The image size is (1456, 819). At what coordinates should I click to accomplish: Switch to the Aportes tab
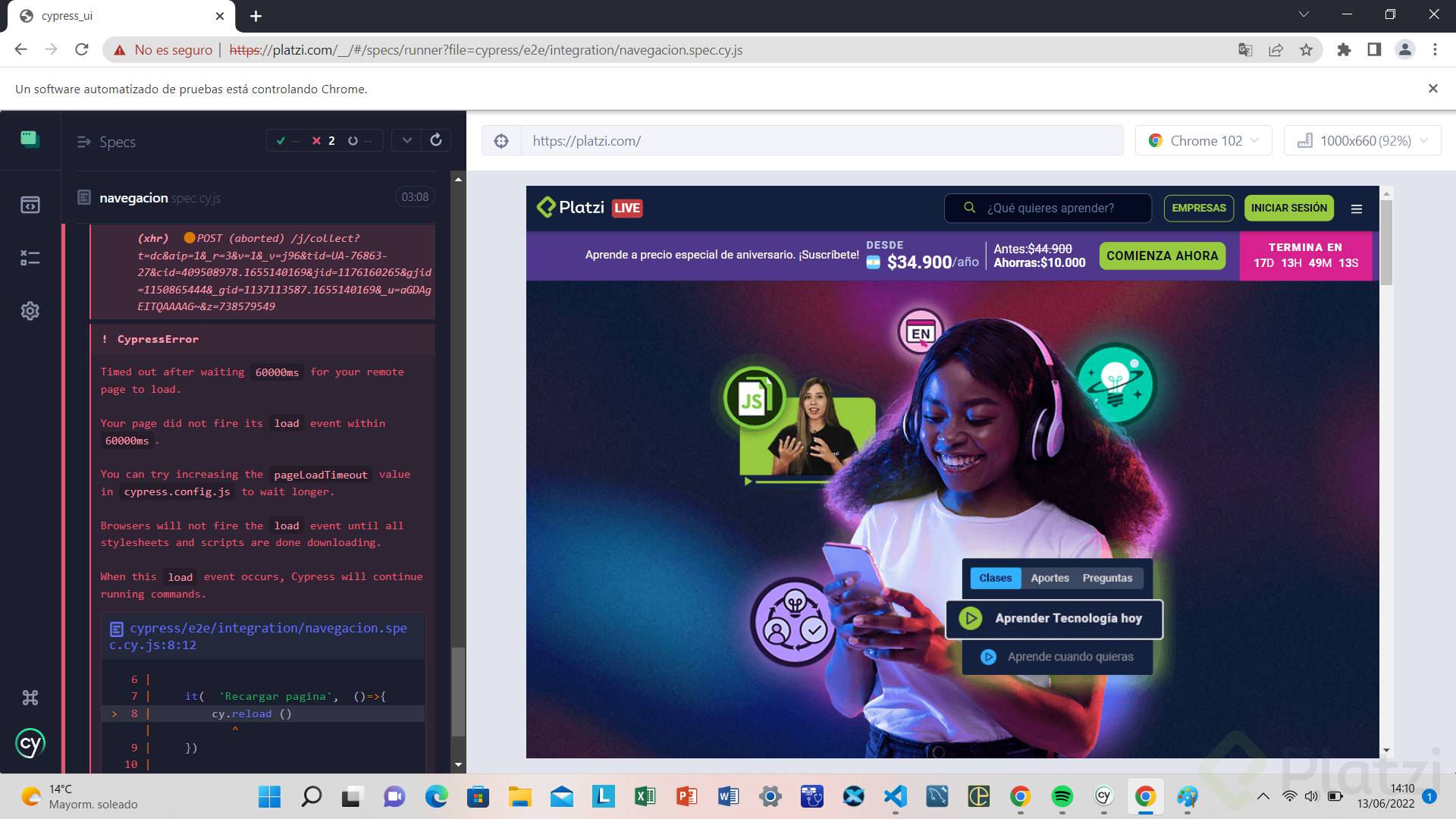(1050, 578)
